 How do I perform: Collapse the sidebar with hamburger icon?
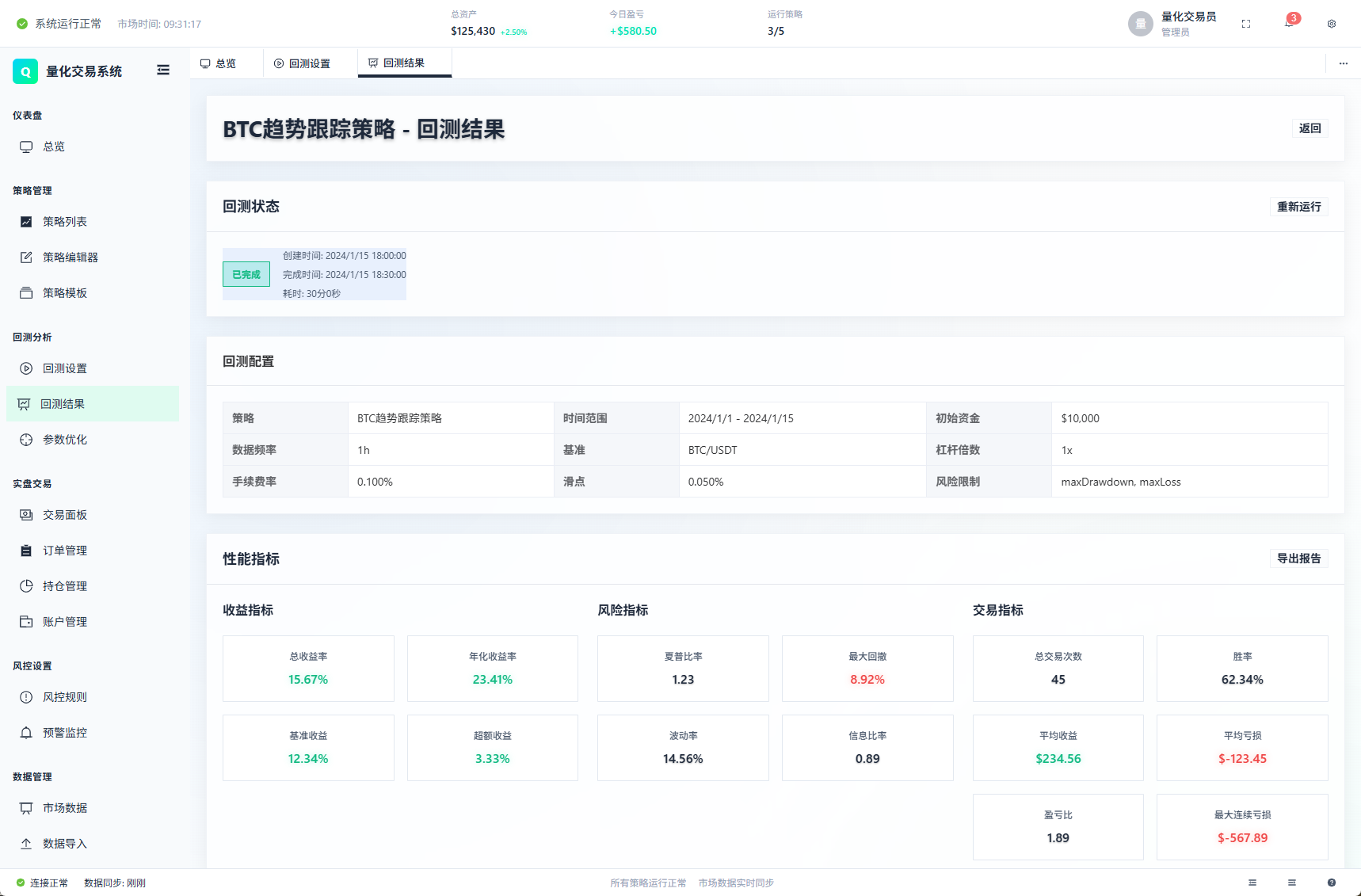(163, 71)
